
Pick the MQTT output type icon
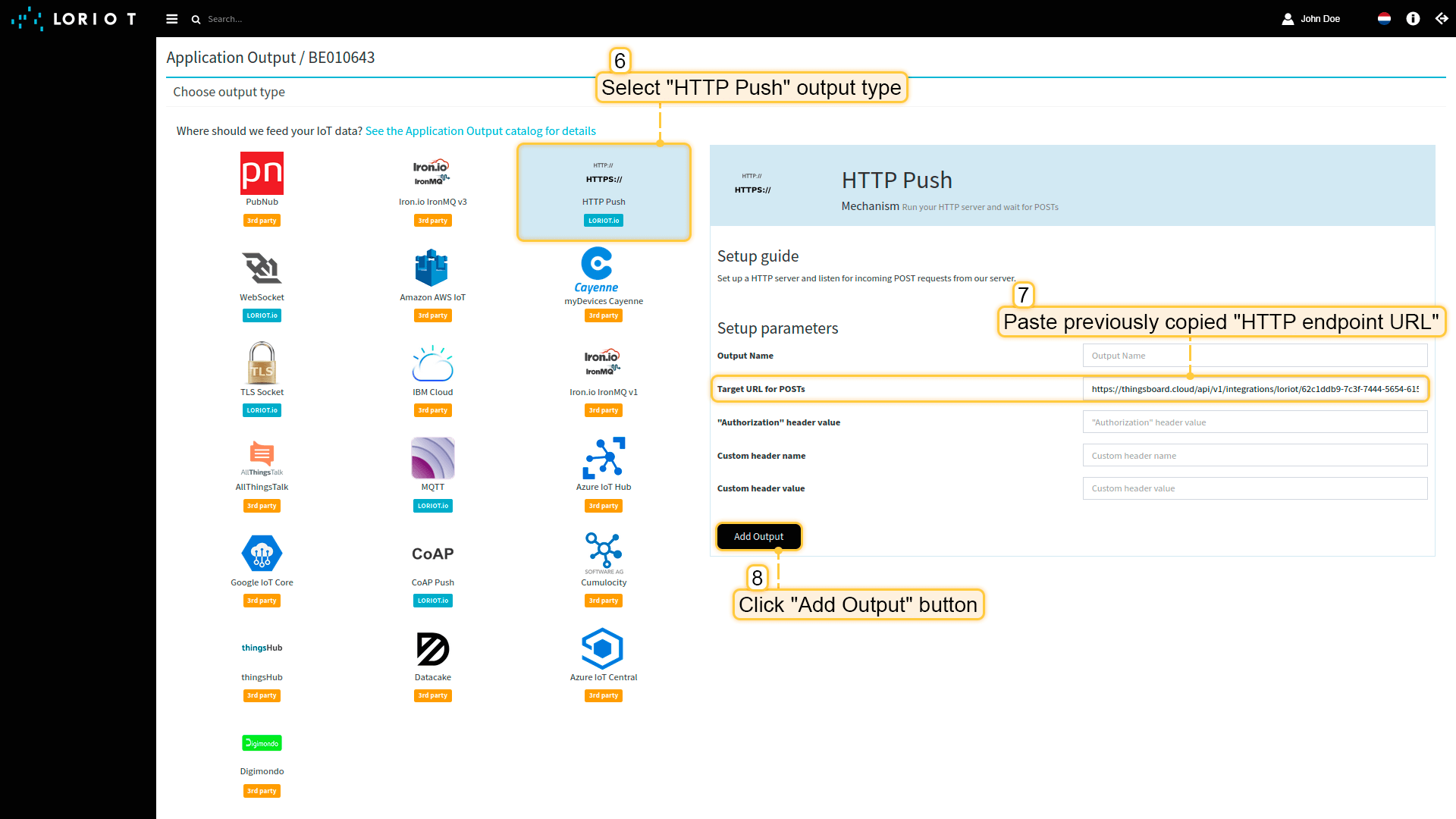(432, 458)
